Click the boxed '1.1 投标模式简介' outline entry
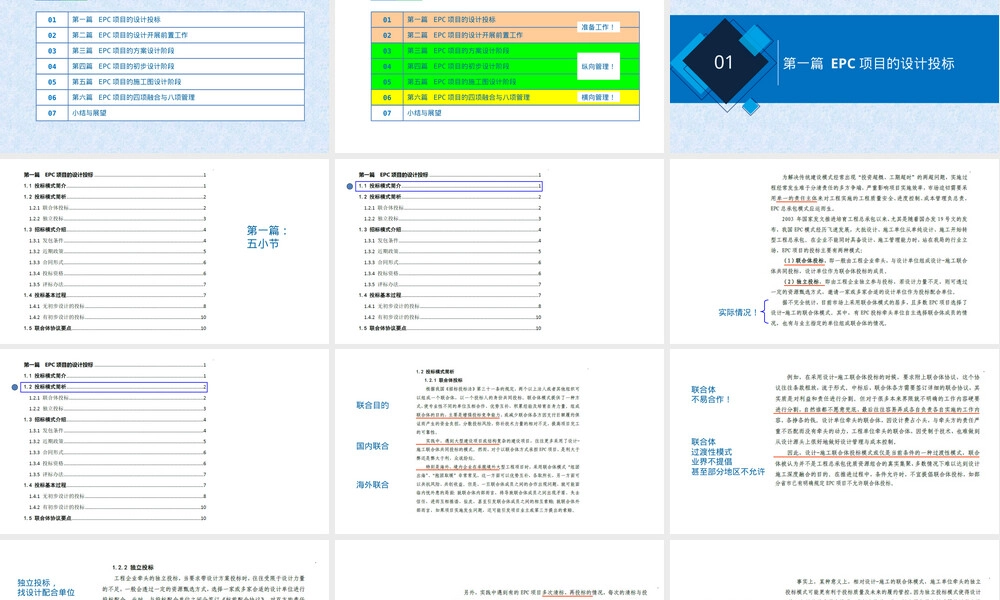 point(448,186)
